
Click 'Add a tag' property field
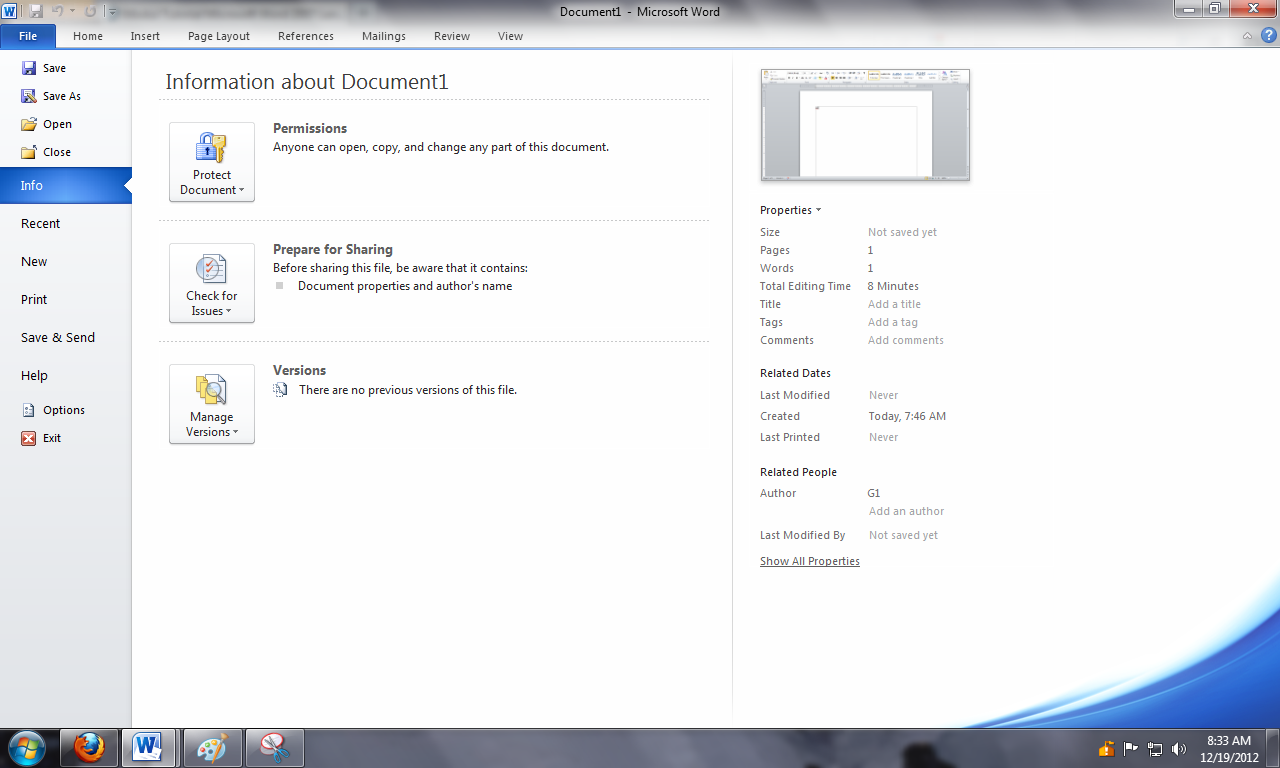[893, 322]
